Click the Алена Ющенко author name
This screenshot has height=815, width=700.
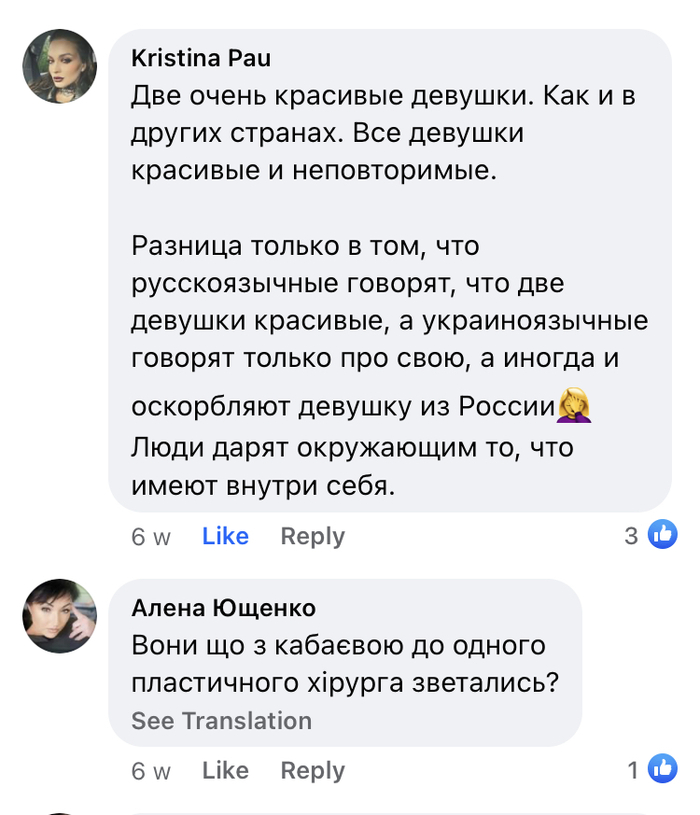224,607
